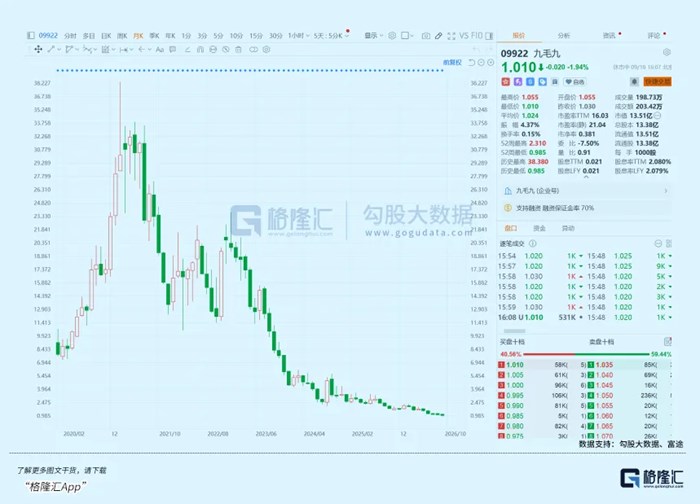
Task: Open drawing settings gear in second toolbar
Action: click(x=267, y=50)
